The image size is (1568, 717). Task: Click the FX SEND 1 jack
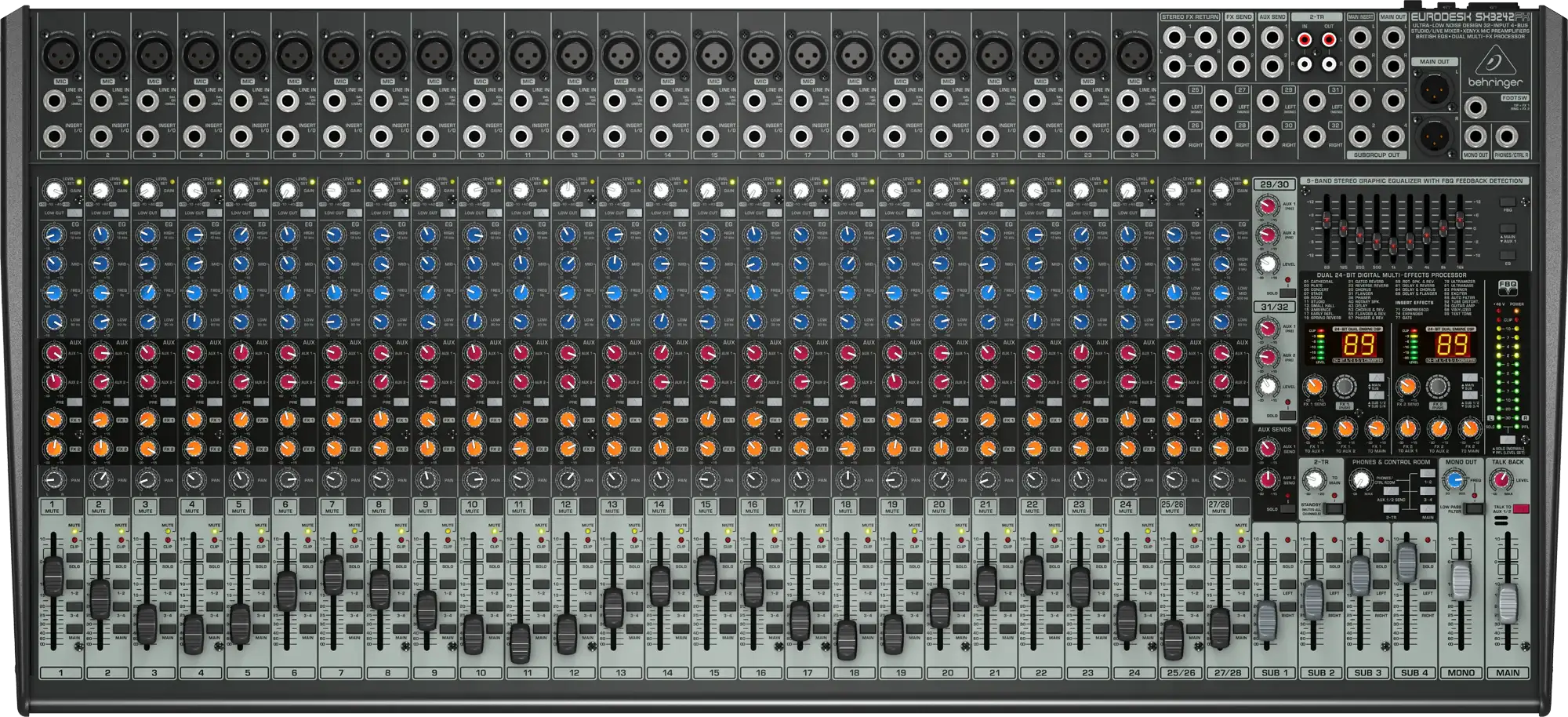click(x=1239, y=38)
